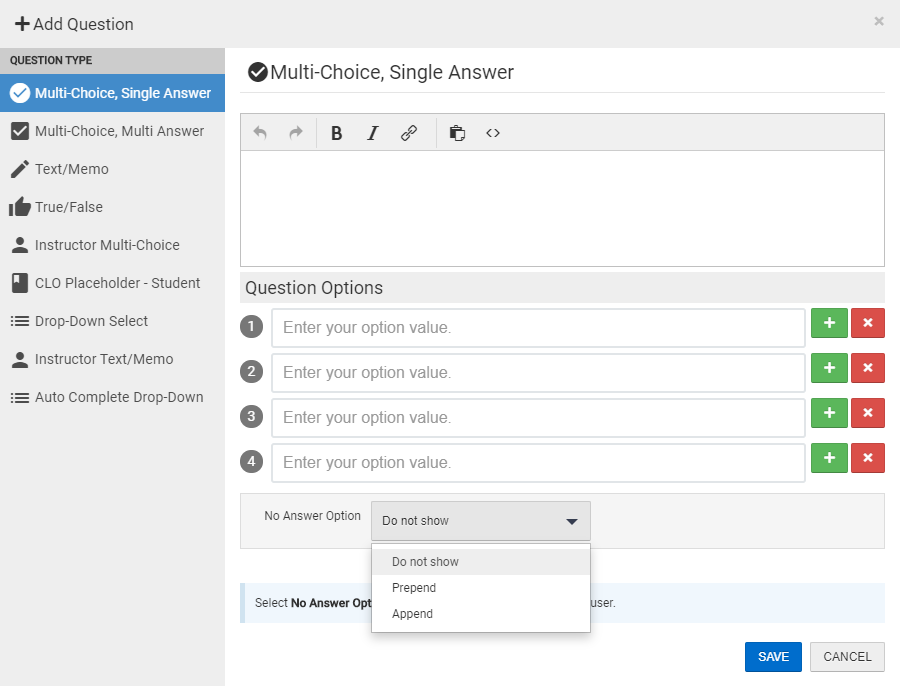Screen dimensions: 900x686
Task: Click the Redo arrow in editor toolbar
Action: click(x=296, y=133)
